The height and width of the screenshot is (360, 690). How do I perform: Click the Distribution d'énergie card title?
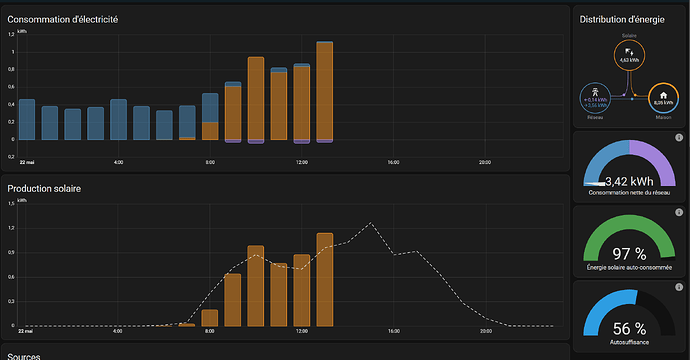point(622,19)
